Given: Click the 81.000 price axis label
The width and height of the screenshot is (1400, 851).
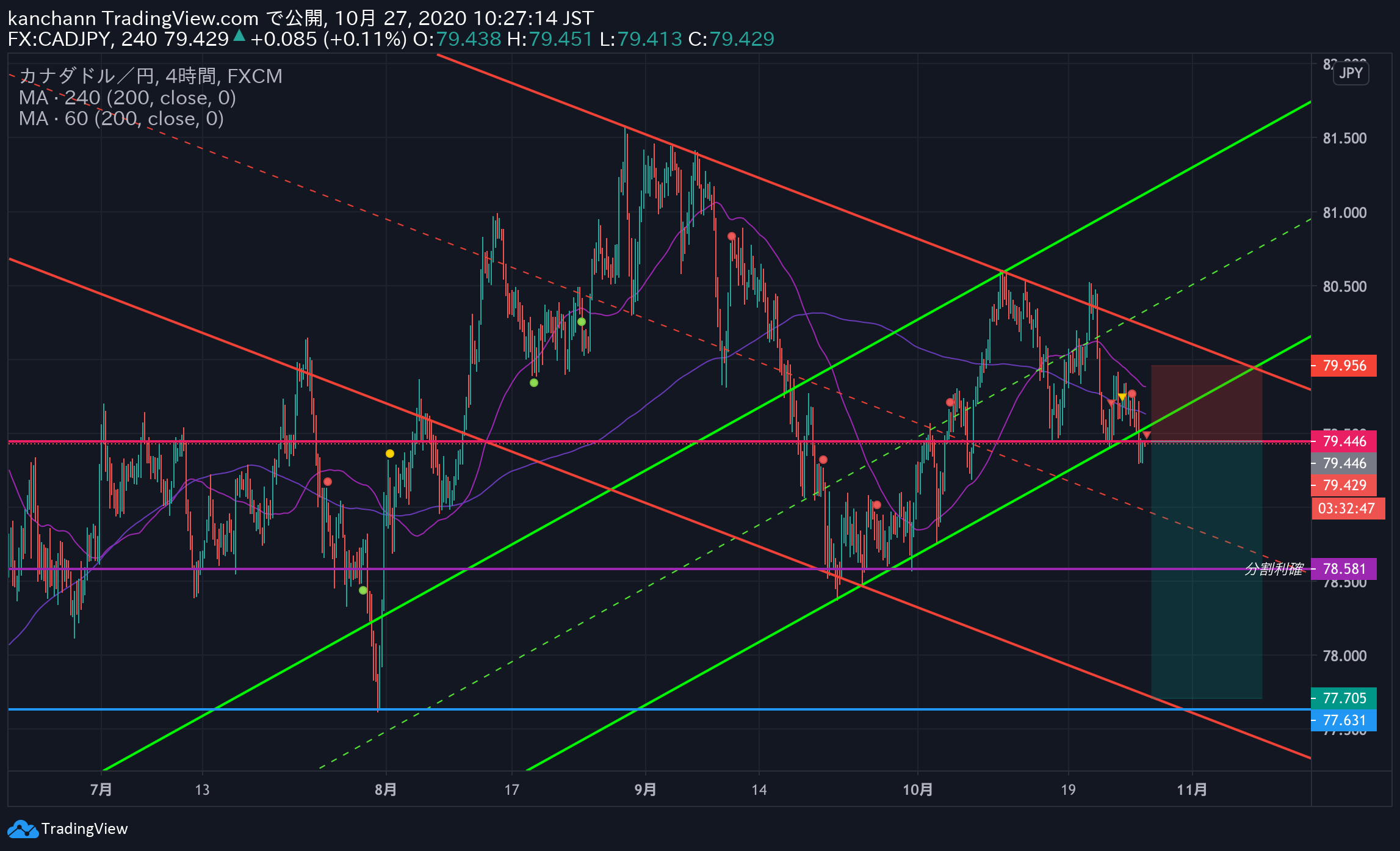Looking at the screenshot, I should (1344, 213).
